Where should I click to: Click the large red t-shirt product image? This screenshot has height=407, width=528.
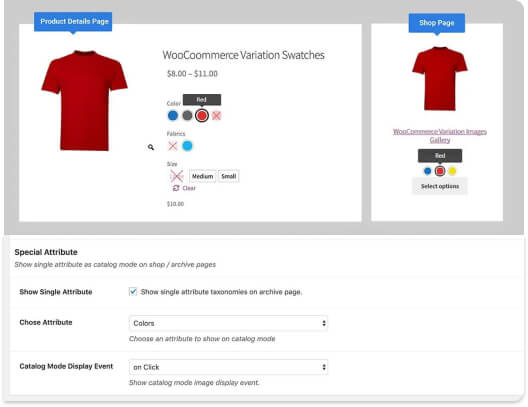coord(84,100)
